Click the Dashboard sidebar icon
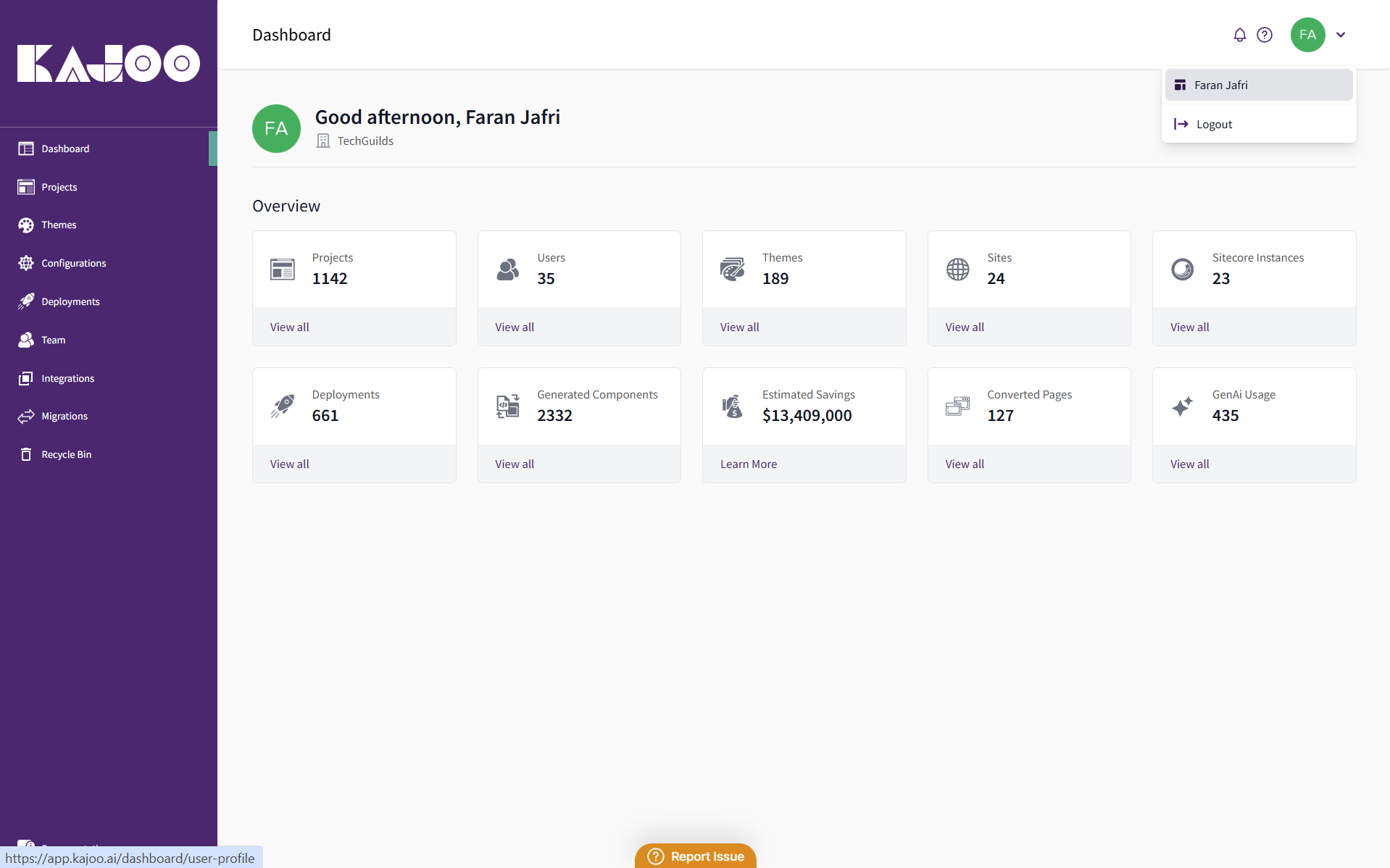The width and height of the screenshot is (1390, 868). pos(26,149)
